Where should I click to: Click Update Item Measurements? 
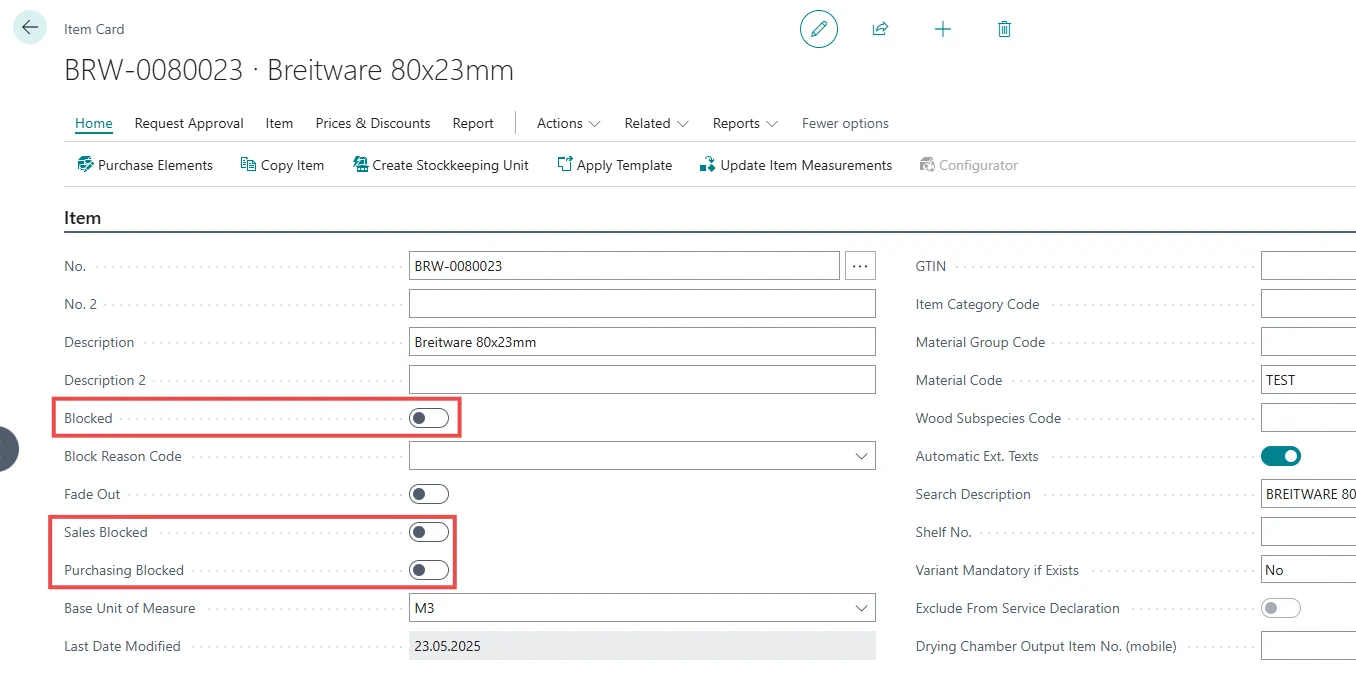795,165
